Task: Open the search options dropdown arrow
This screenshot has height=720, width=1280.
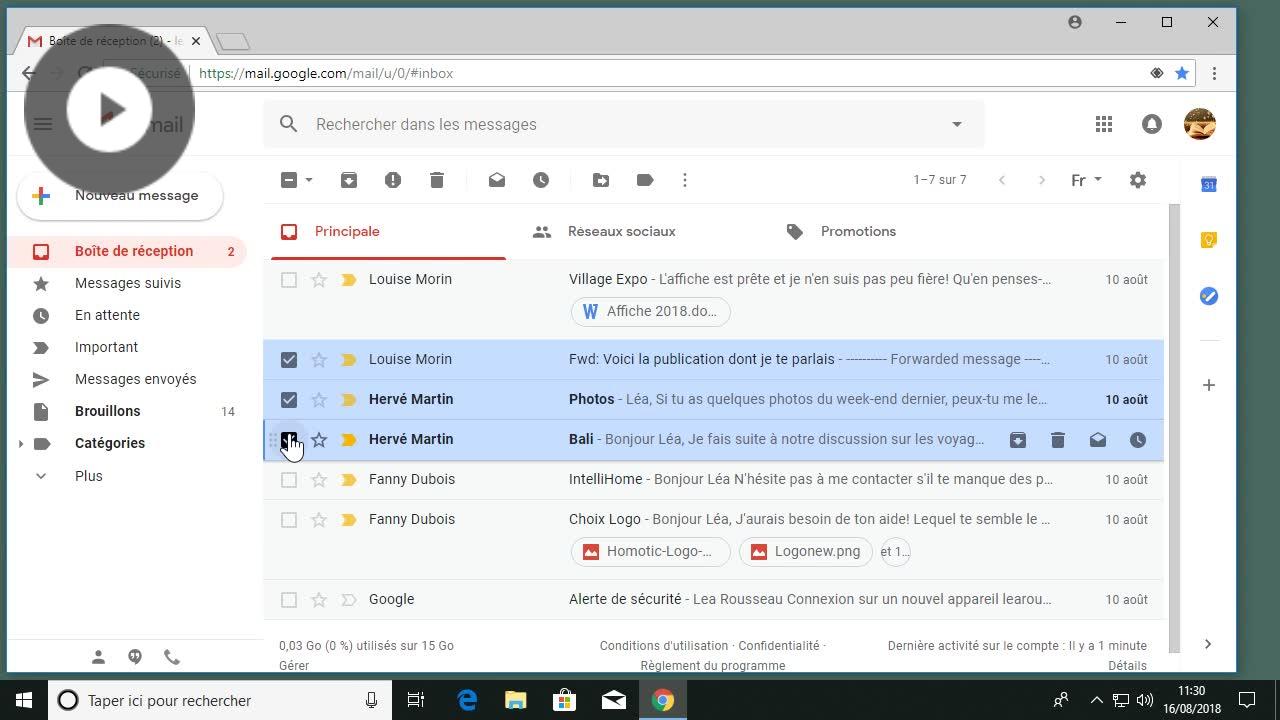Action: pos(957,124)
